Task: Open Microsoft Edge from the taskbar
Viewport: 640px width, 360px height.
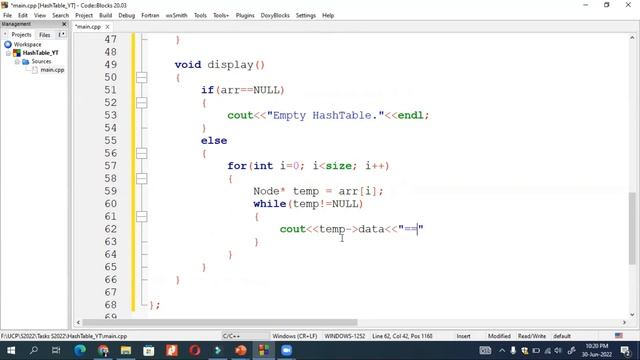Action: point(80,350)
